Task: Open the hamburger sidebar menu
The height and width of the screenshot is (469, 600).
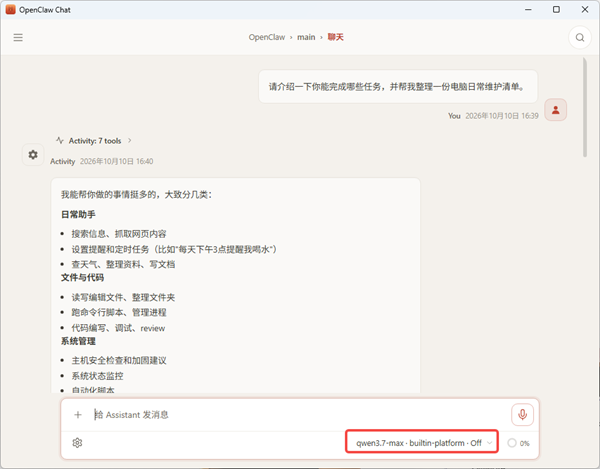Action: (18, 37)
